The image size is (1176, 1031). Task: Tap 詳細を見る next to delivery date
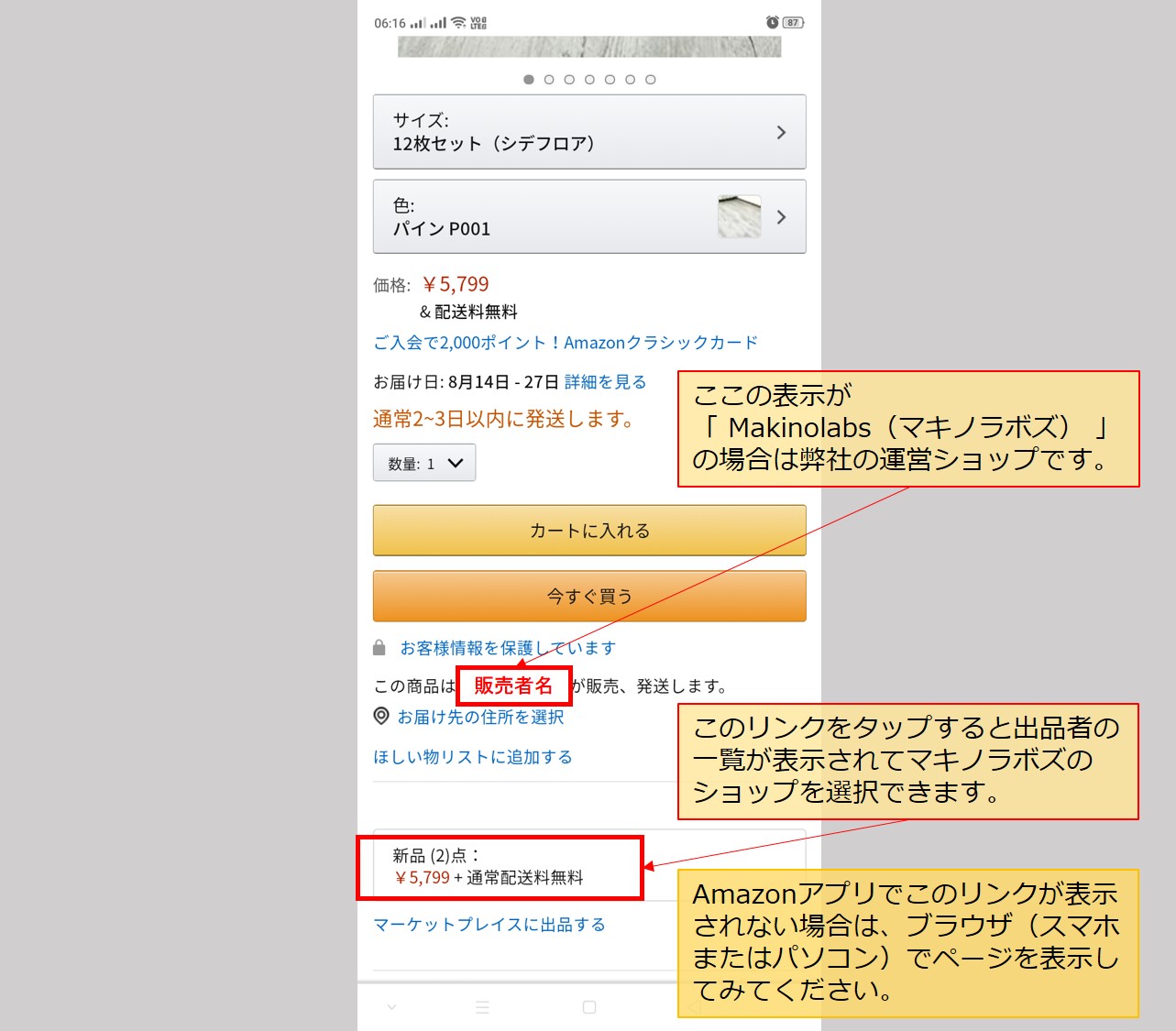pos(605,382)
